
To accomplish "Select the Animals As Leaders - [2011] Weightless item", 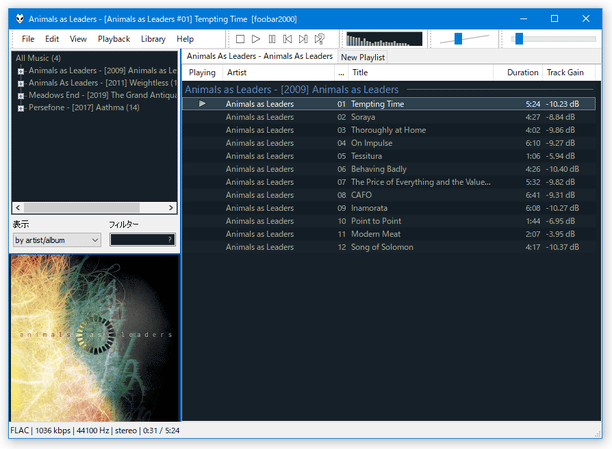I will (x=102, y=83).
